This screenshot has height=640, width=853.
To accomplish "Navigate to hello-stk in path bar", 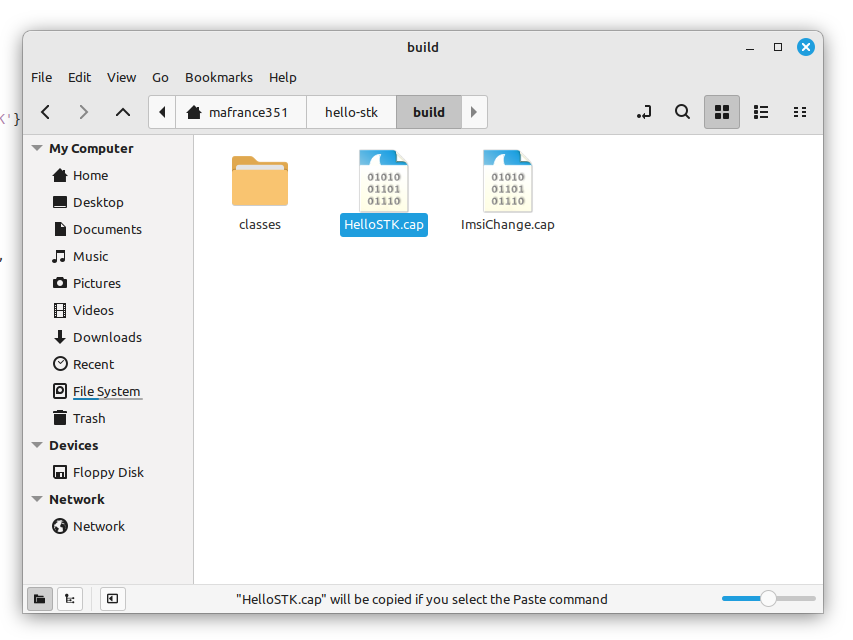I will point(351,112).
